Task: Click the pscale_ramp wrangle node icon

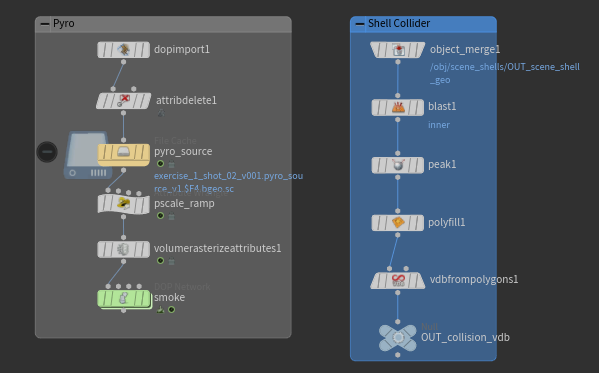Action: 123,204
